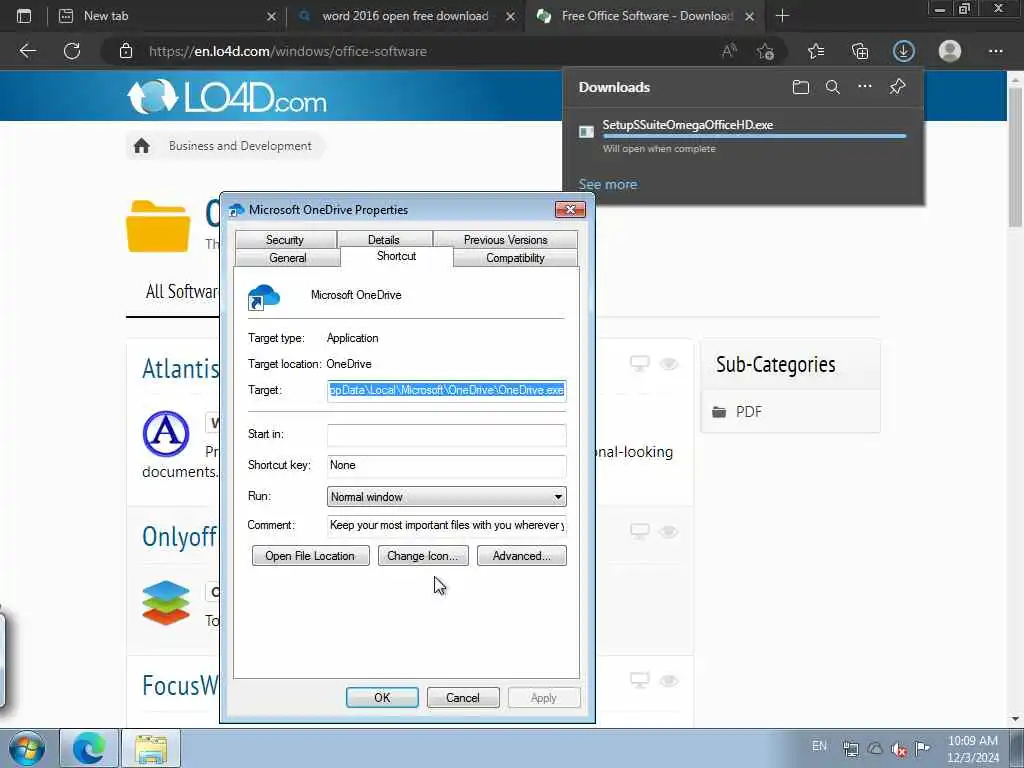1024x768 pixels.
Task: View site info via address bar lock icon
Action: coord(126,51)
